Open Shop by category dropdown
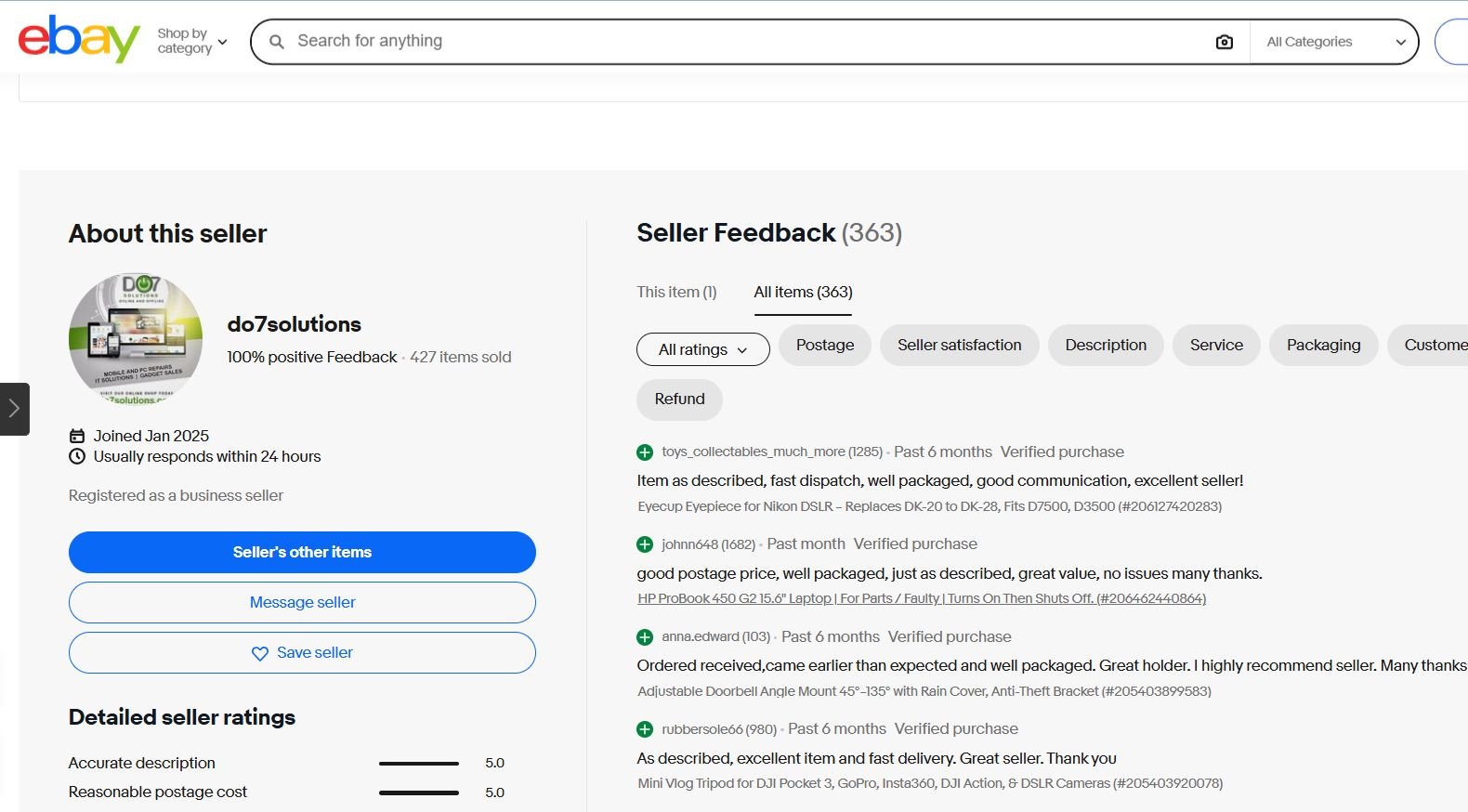This screenshot has height=812, width=1468. coord(192,41)
